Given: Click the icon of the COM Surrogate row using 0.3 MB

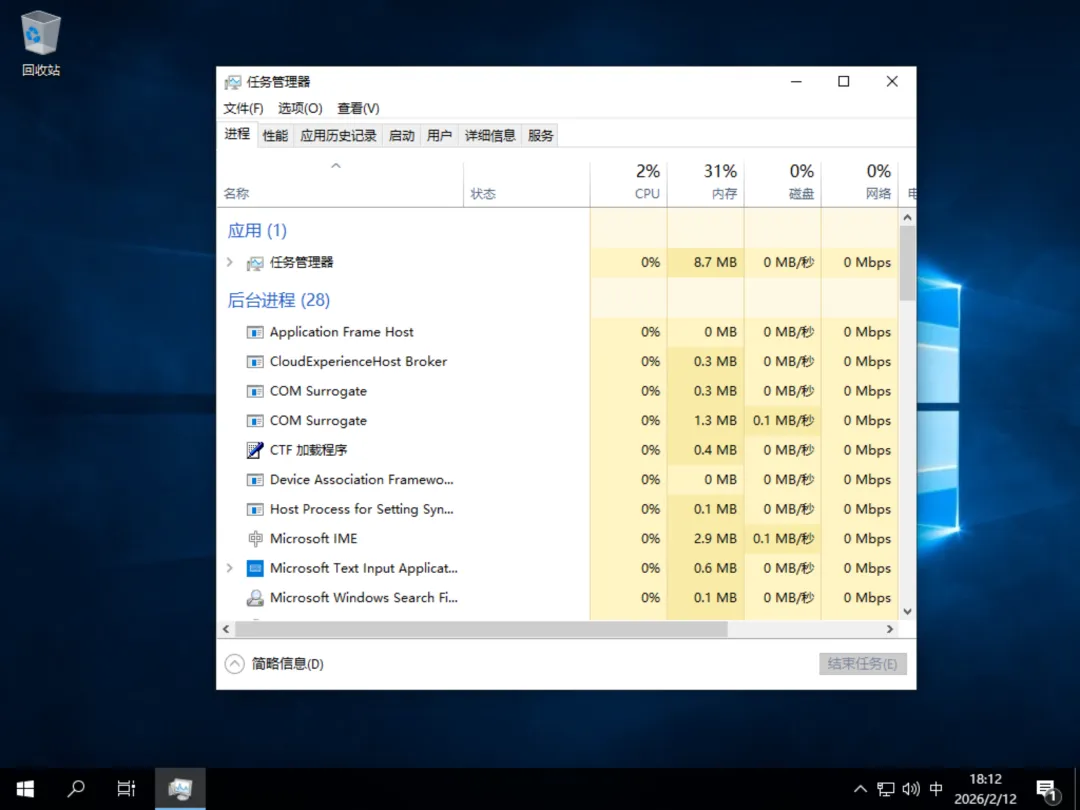Looking at the screenshot, I should pos(255,391).
